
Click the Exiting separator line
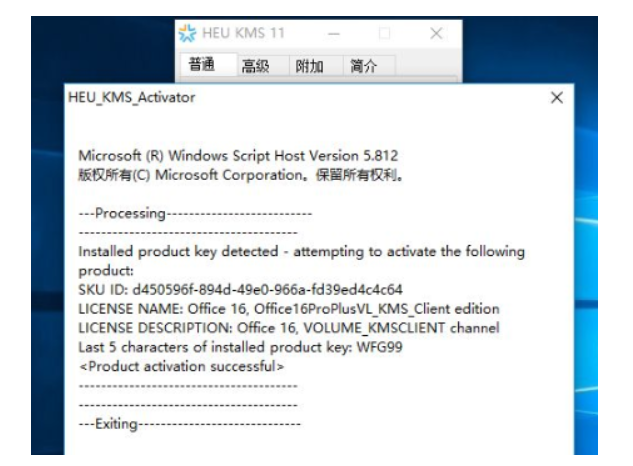tap(189, 424)
